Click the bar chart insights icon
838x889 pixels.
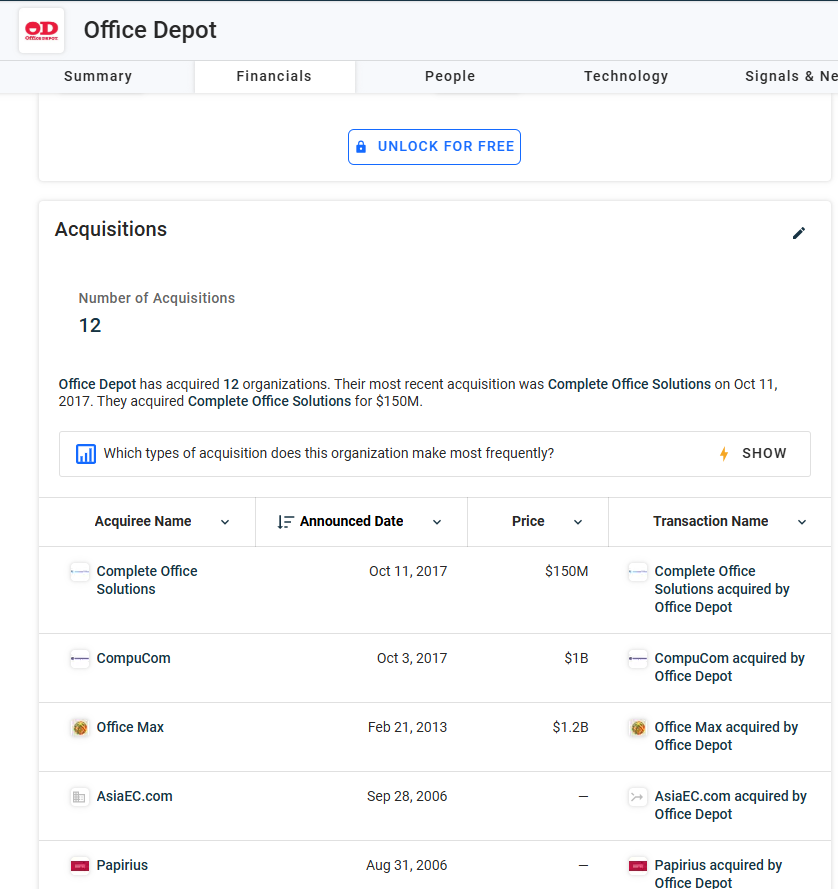tap(86, 454)
